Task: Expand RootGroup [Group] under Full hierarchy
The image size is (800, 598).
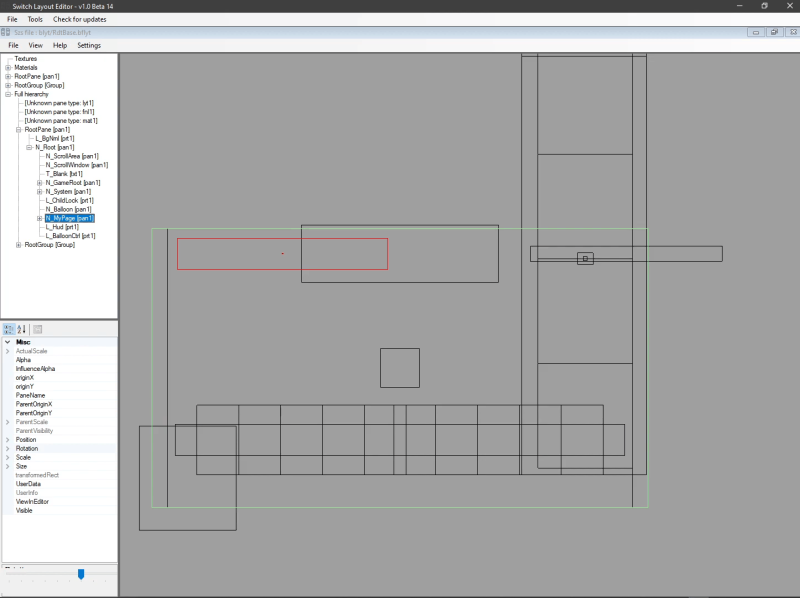Action: tap(19, 245)
